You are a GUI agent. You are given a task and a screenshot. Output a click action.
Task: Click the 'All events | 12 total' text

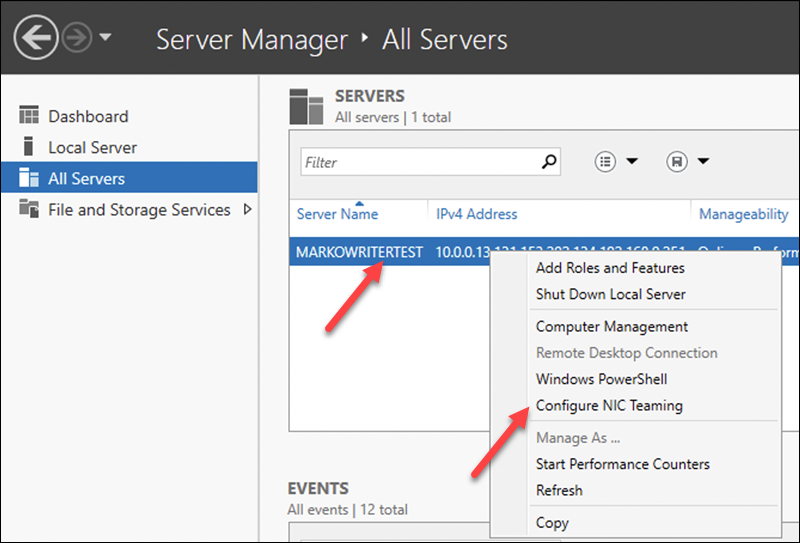[x=347, y=509]
